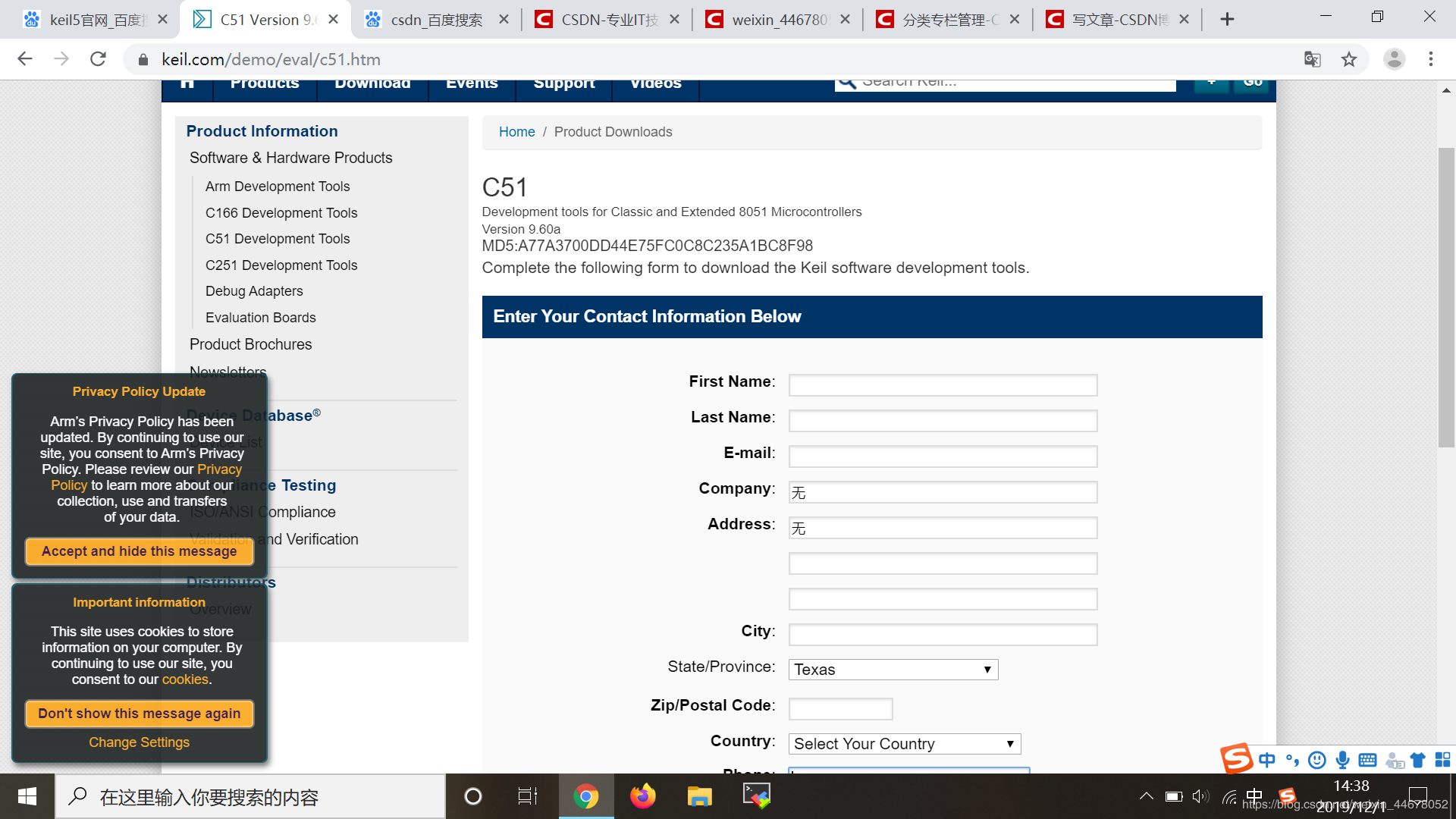1456x819 pixels.
Task: Switch to 分类专栏管理 tab
Action: [x=948, y=20]
